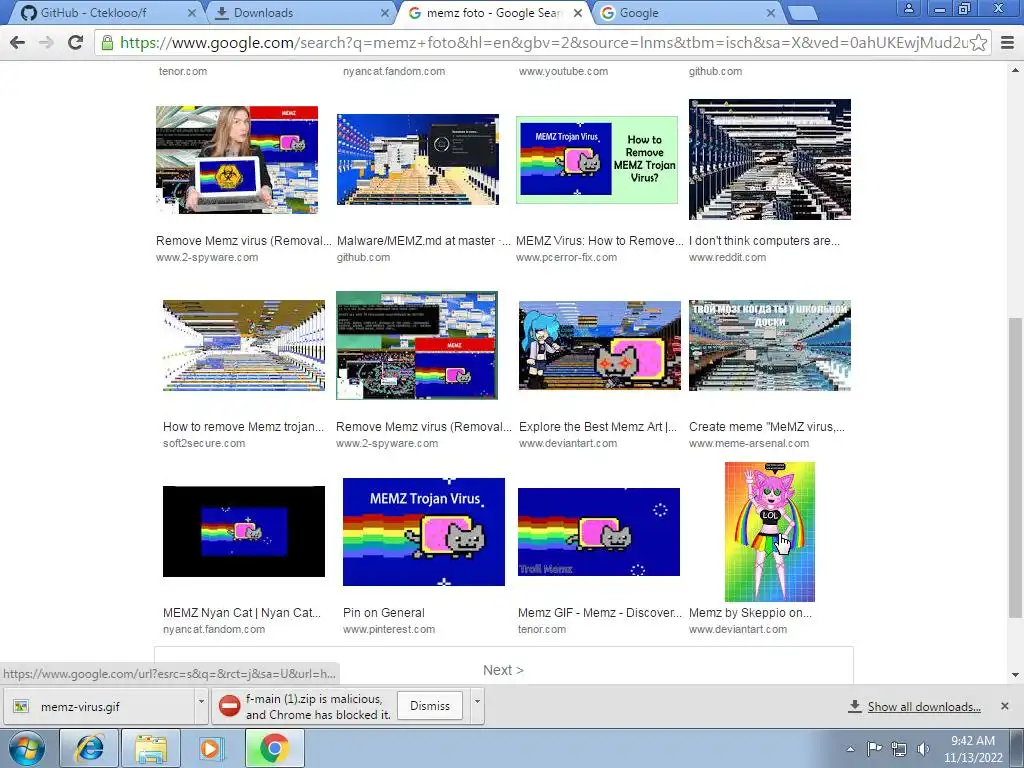The width and height of the screenshot is (1024, 768).
Task: Open Windows Explorer from the taskbar
Action: [x=151, y=748]
